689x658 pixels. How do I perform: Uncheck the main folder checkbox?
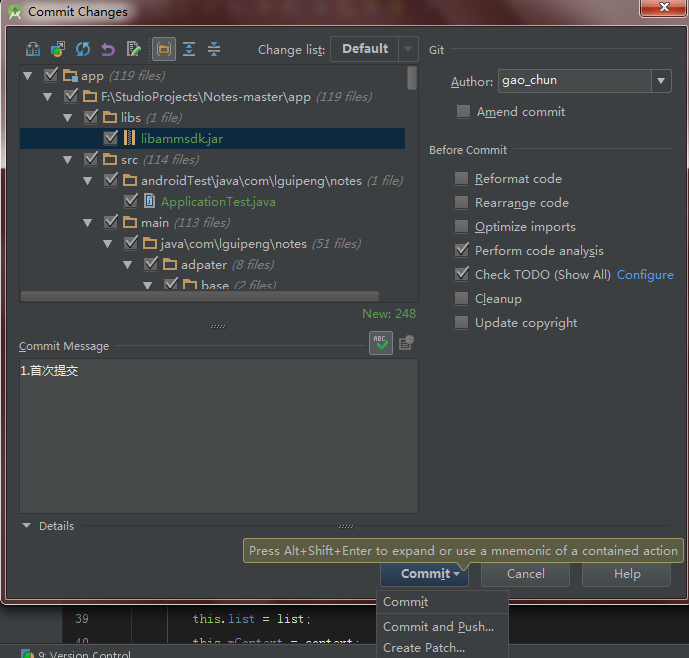pos(111,222)
